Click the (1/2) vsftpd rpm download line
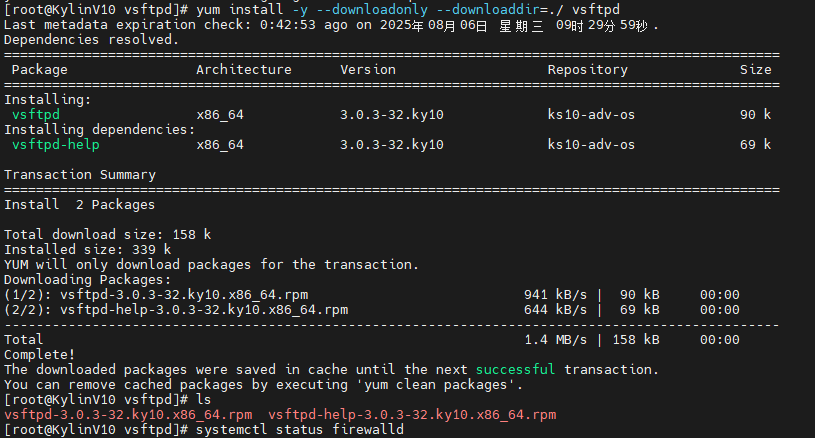 pyautogui.click(x=176, y=295)
